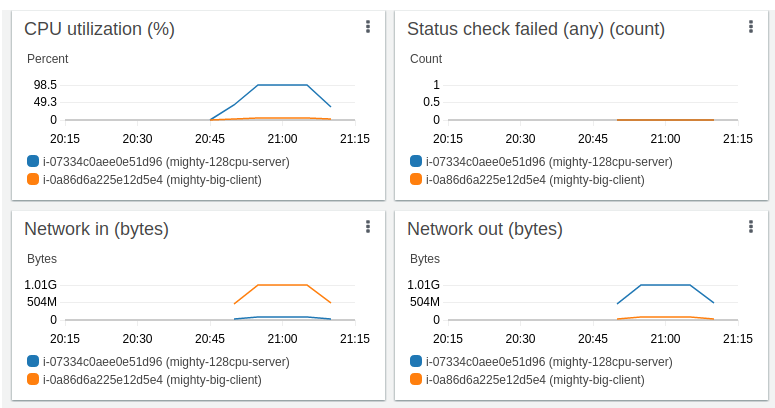
Task: Open Network out widget actions menu
Action: pos(750,227)
